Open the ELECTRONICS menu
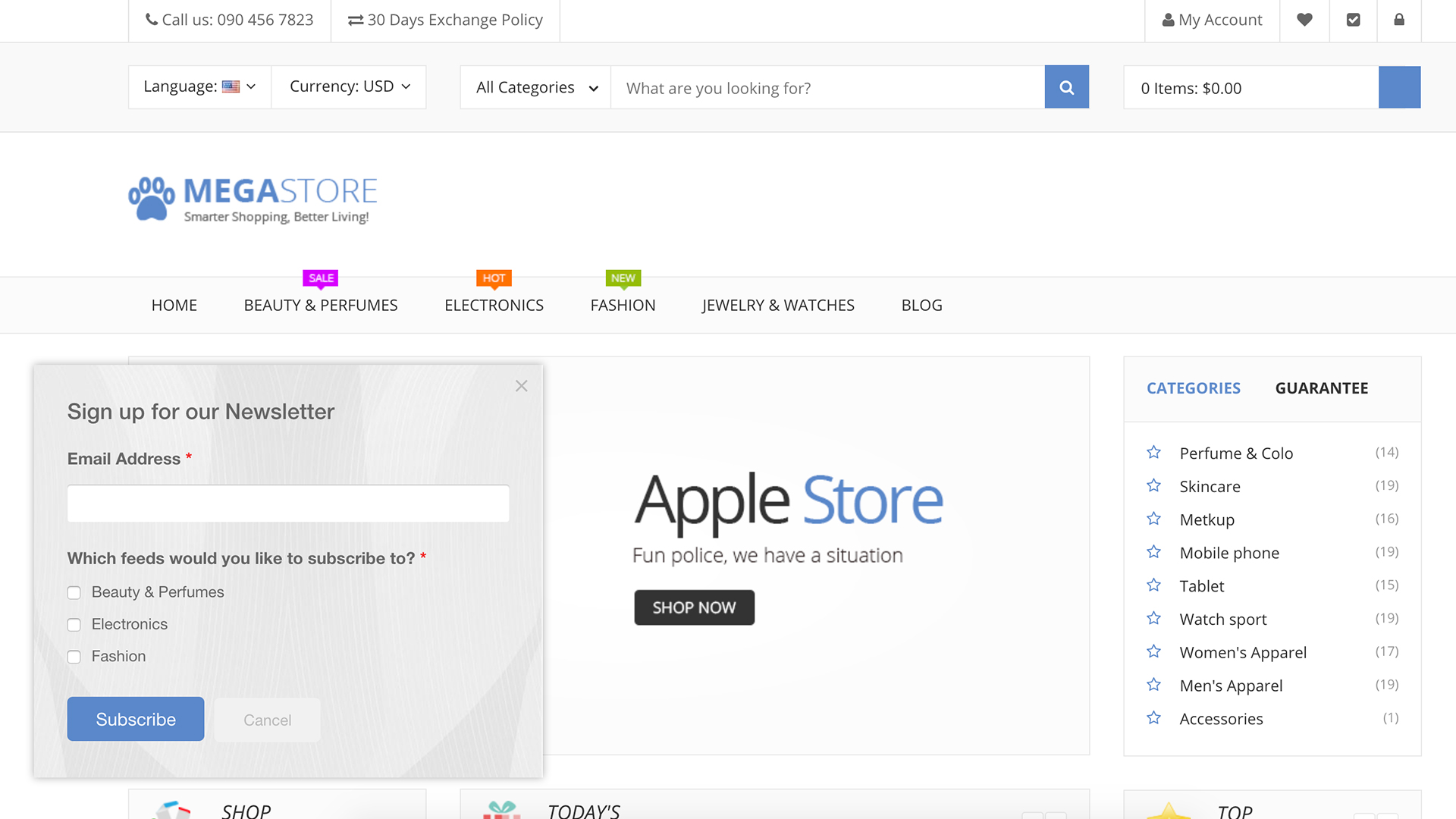 (494, 306)
